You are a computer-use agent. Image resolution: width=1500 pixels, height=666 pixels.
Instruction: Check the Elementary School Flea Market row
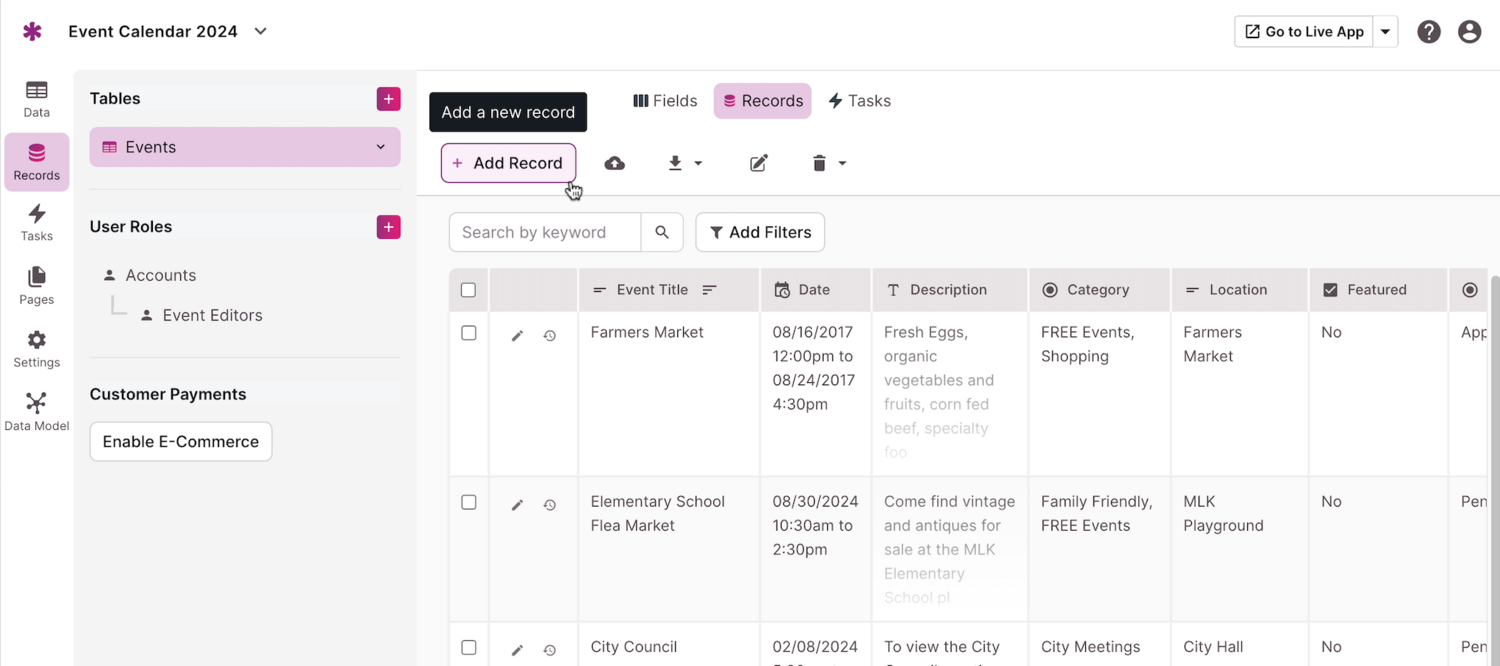coord(469,502)
